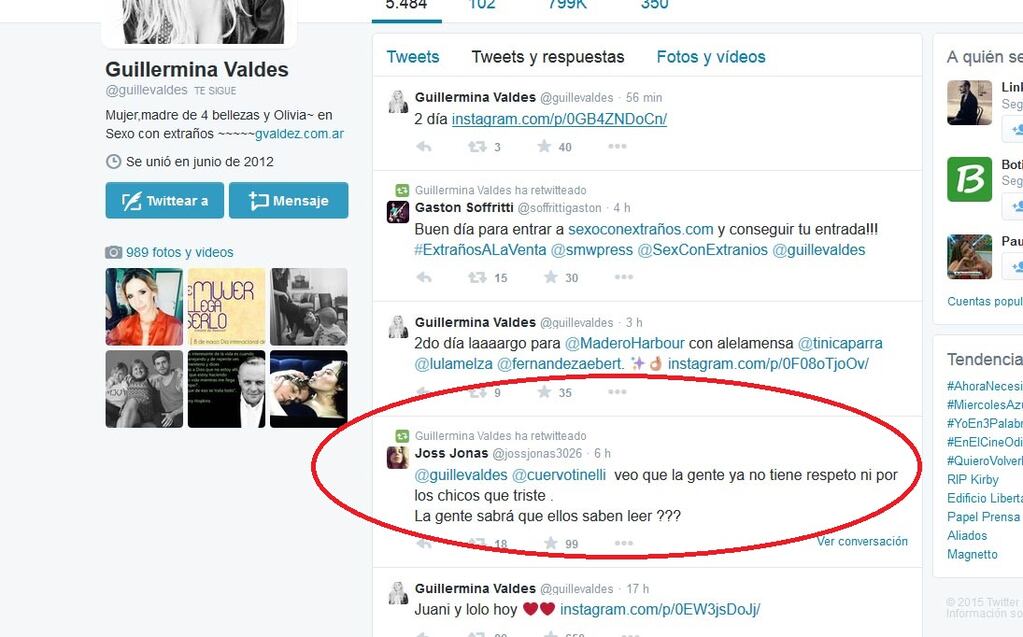Open more options on '2do día laaaargo' tweet

(x=617, y=392)
